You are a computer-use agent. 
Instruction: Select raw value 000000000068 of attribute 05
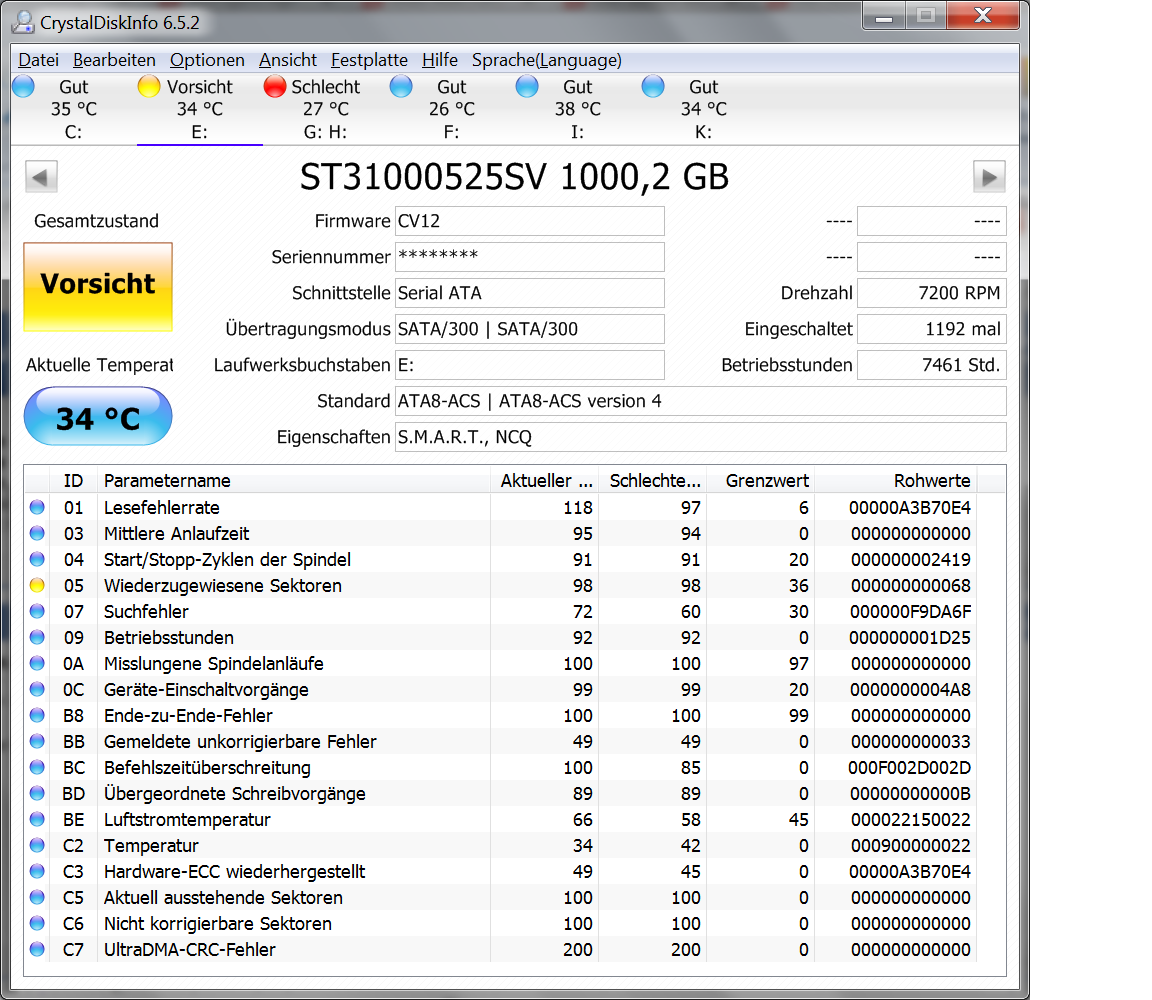910,586
